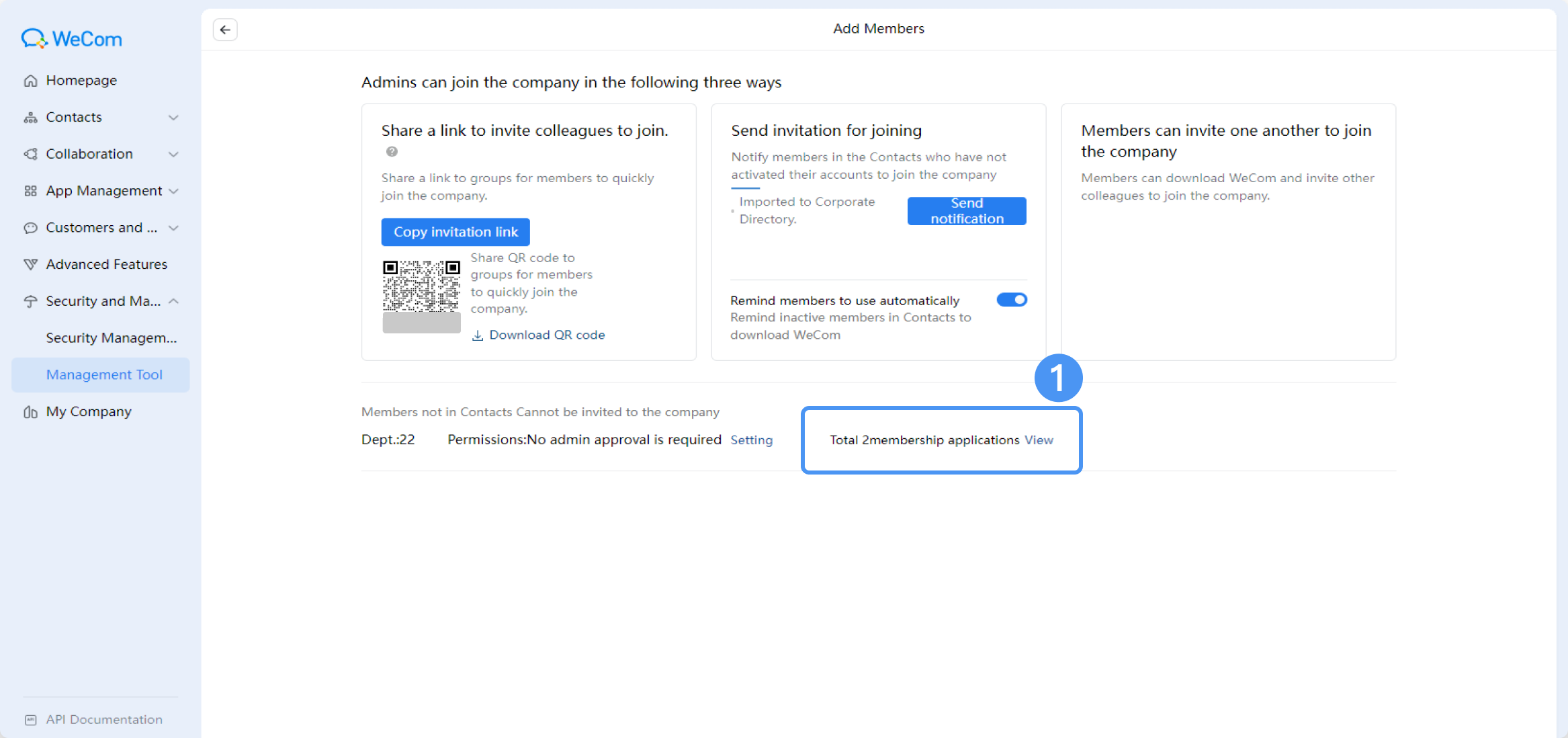
Task: Click Copy invitation link button
Action: click(x=455, y=232)
